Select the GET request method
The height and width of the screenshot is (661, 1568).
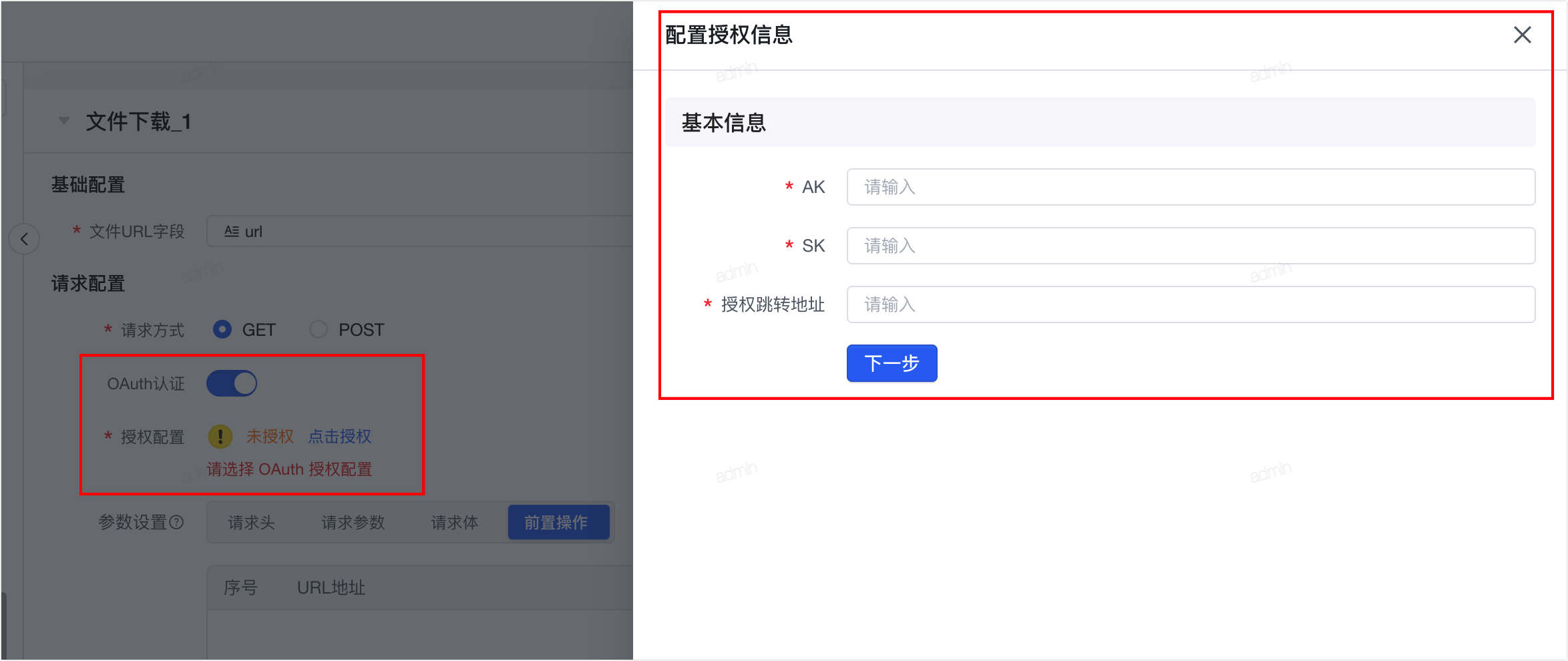click(222, 330)
